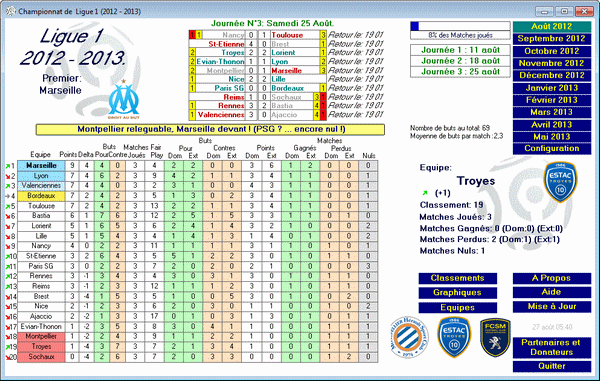Open the Configuration screen
The height and width of the screenshot is (381, 600).
[x=551, y=149]
